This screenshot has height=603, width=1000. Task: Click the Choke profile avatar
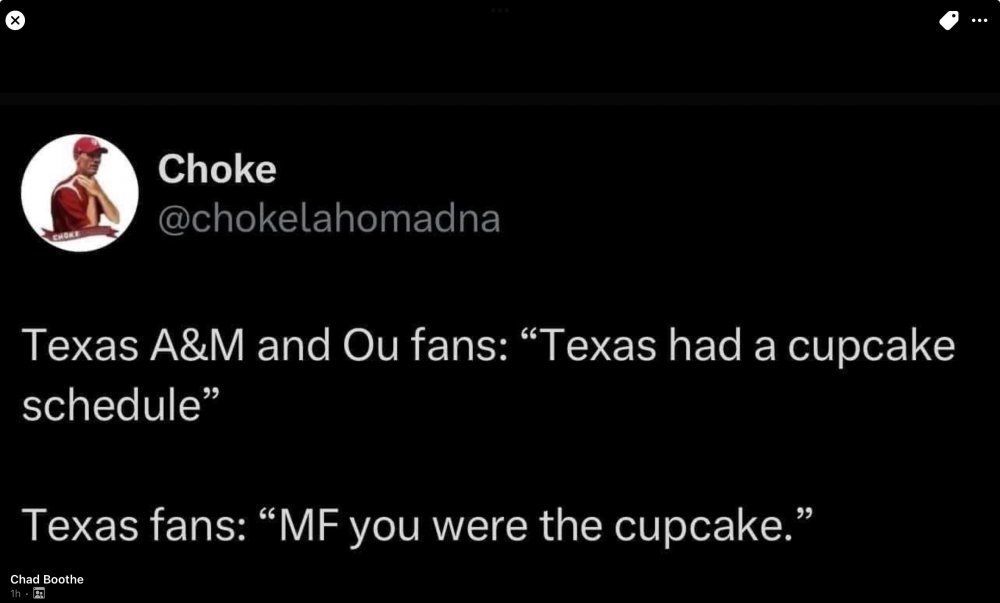(x=80, y=192)
